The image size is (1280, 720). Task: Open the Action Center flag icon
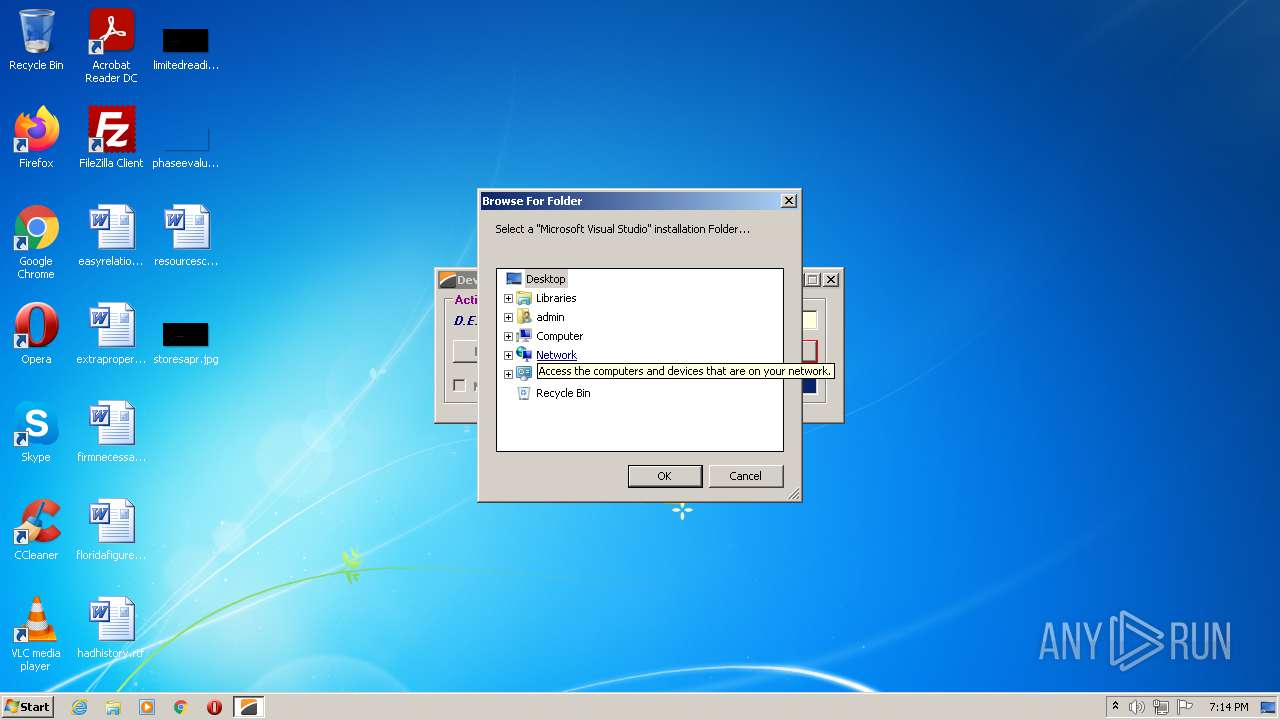click(x=1185, y=707)
